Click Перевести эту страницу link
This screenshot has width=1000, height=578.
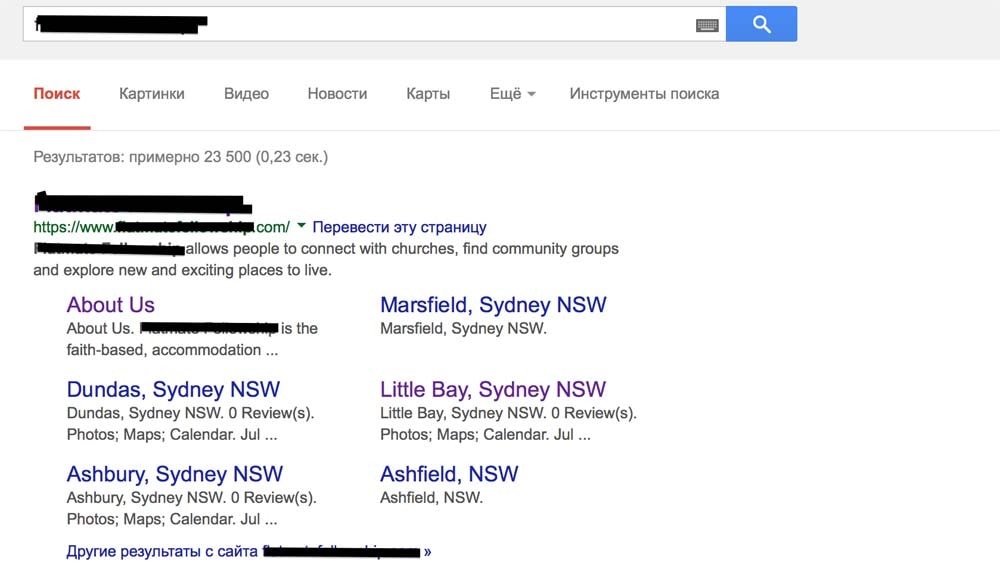coord(400,227)
